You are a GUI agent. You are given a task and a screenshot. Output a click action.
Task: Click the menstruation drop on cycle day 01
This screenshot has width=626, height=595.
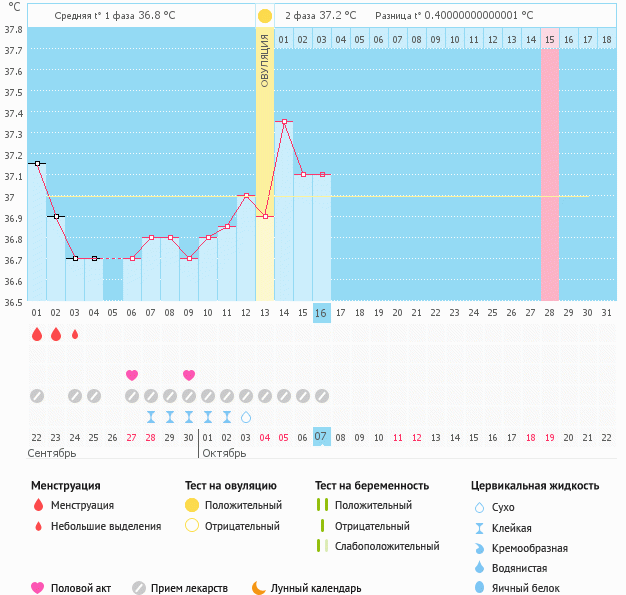pos(37,335)
